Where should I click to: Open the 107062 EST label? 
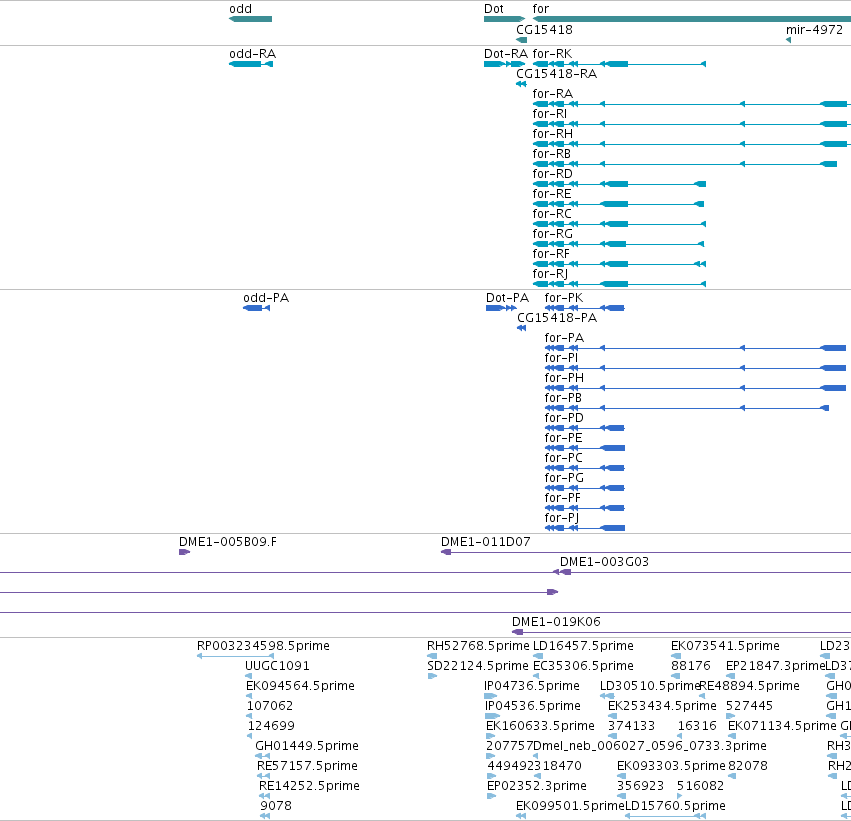(x=270, y=706)
